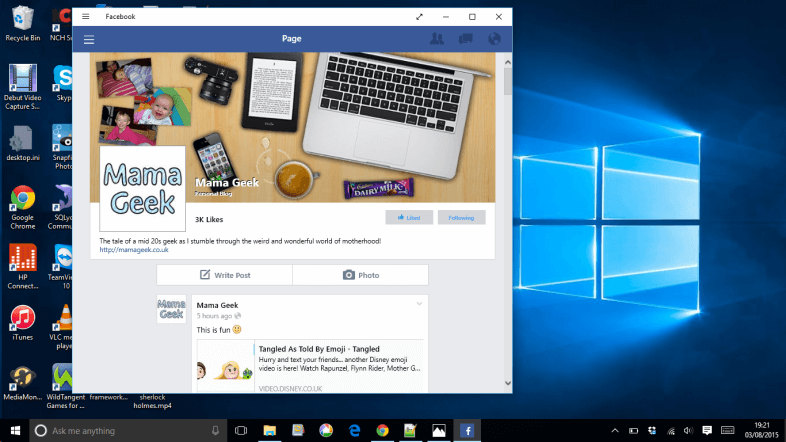Click the Write Post button
Screen dimensions: 786x442
click(x=225, y=275)
